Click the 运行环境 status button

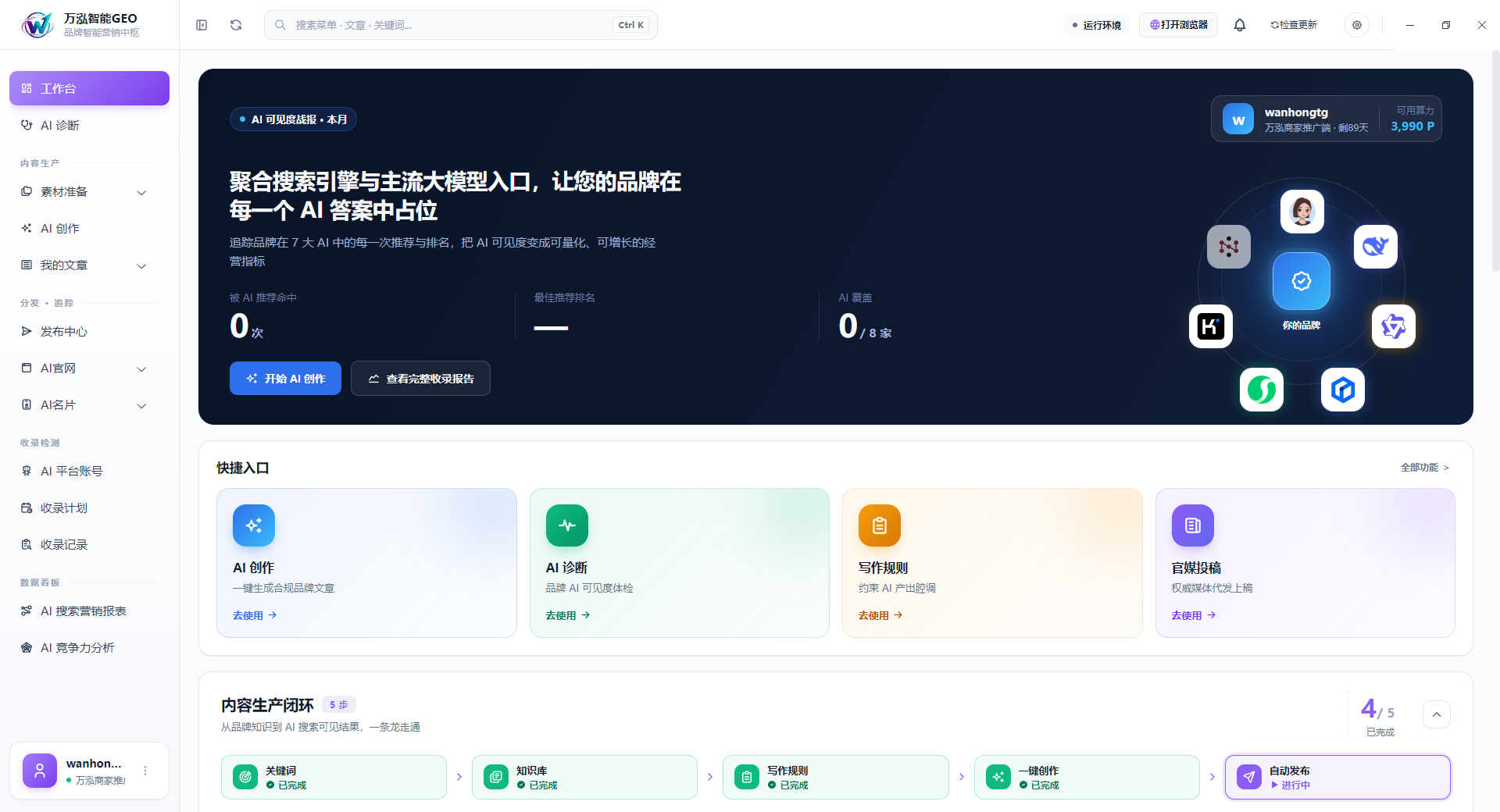pos(1096,25)
